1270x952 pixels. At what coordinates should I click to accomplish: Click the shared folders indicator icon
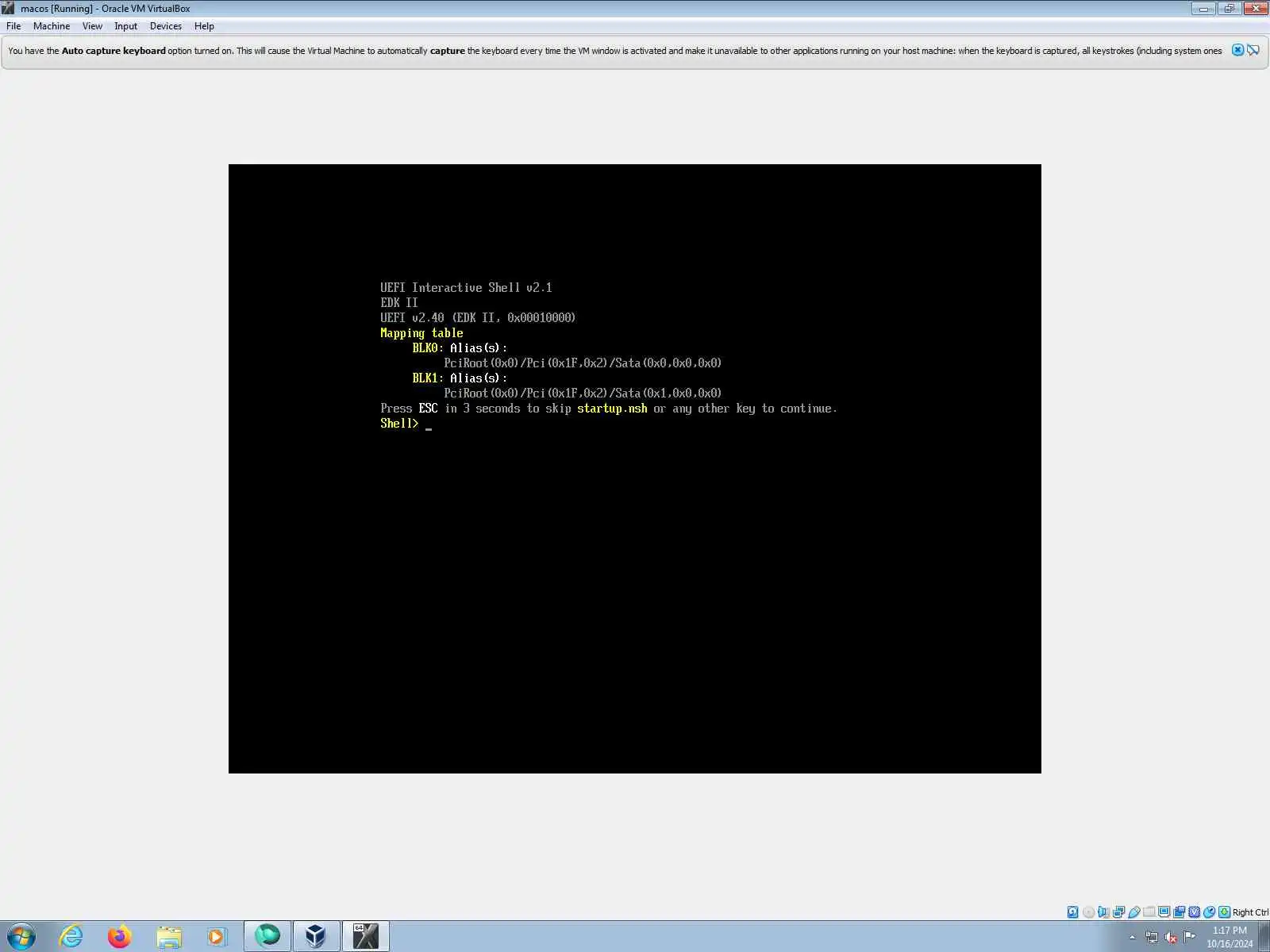point(1149,912)
